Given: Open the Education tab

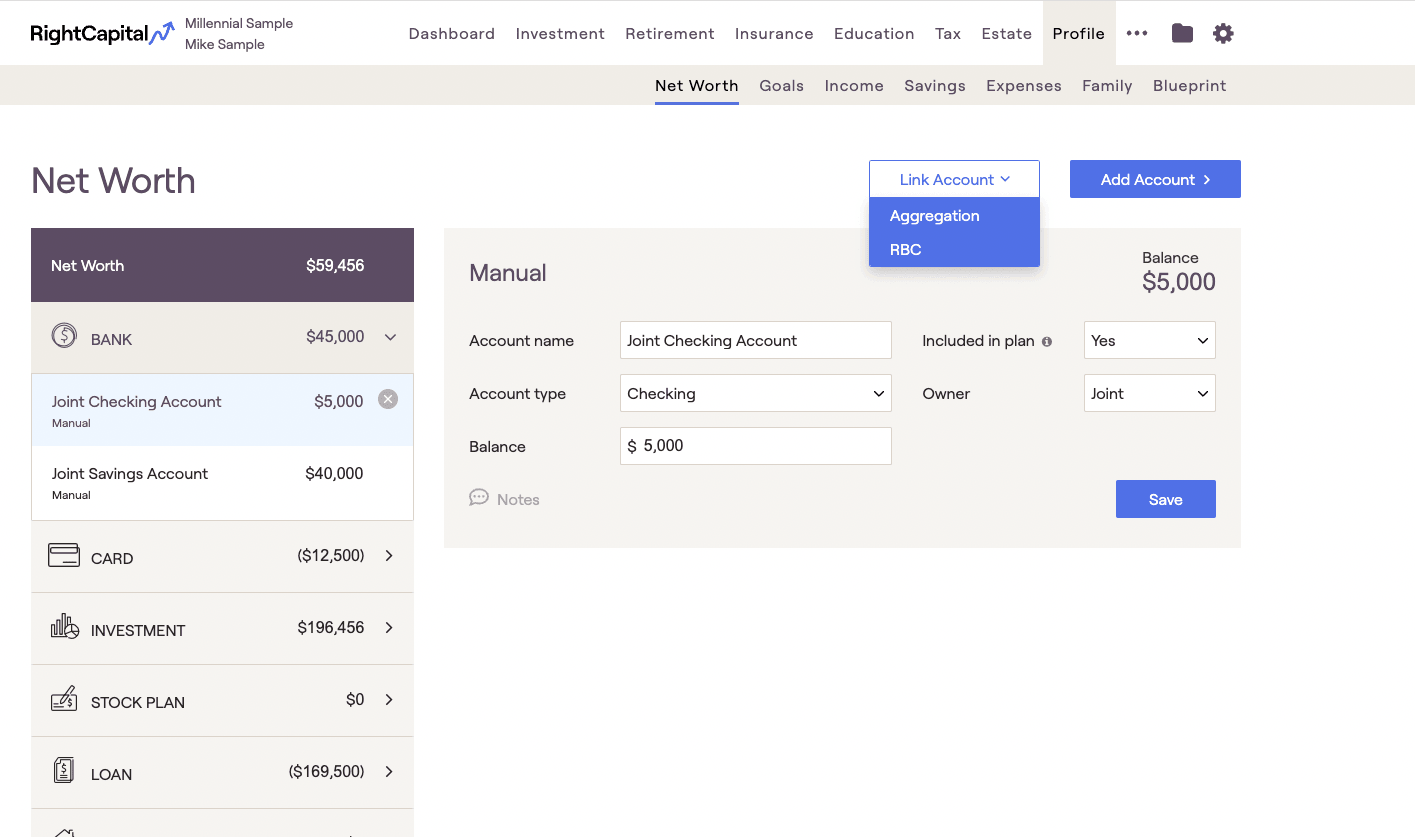Looking at the screenshot, I should pos(874,33).
